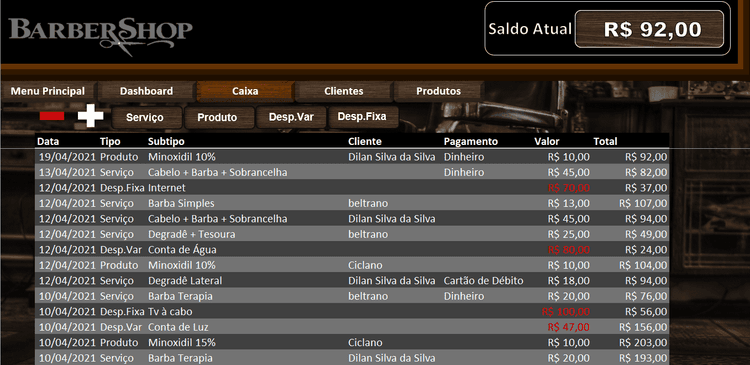The width and height of the screenshot is (750, 365).
Task: Click the R$ 203,00 total cell
Action: [x=643, y=343]
